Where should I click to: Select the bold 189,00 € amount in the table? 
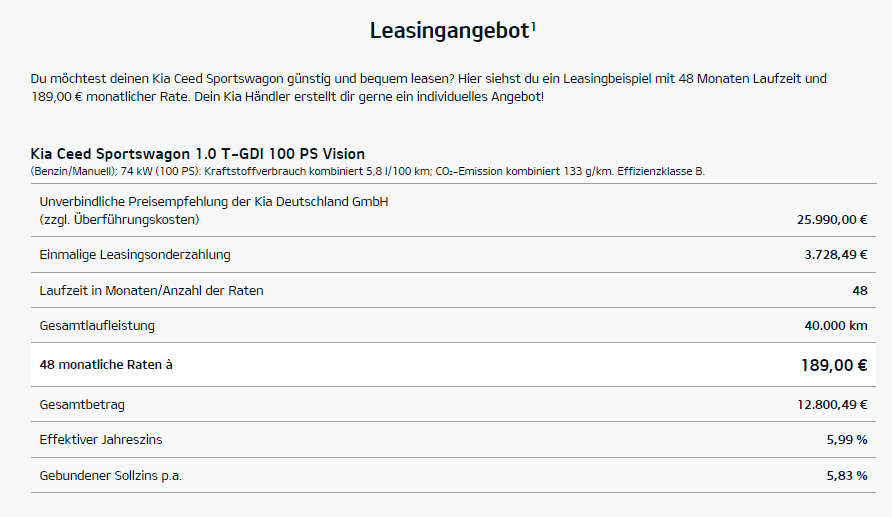point(833,365)
